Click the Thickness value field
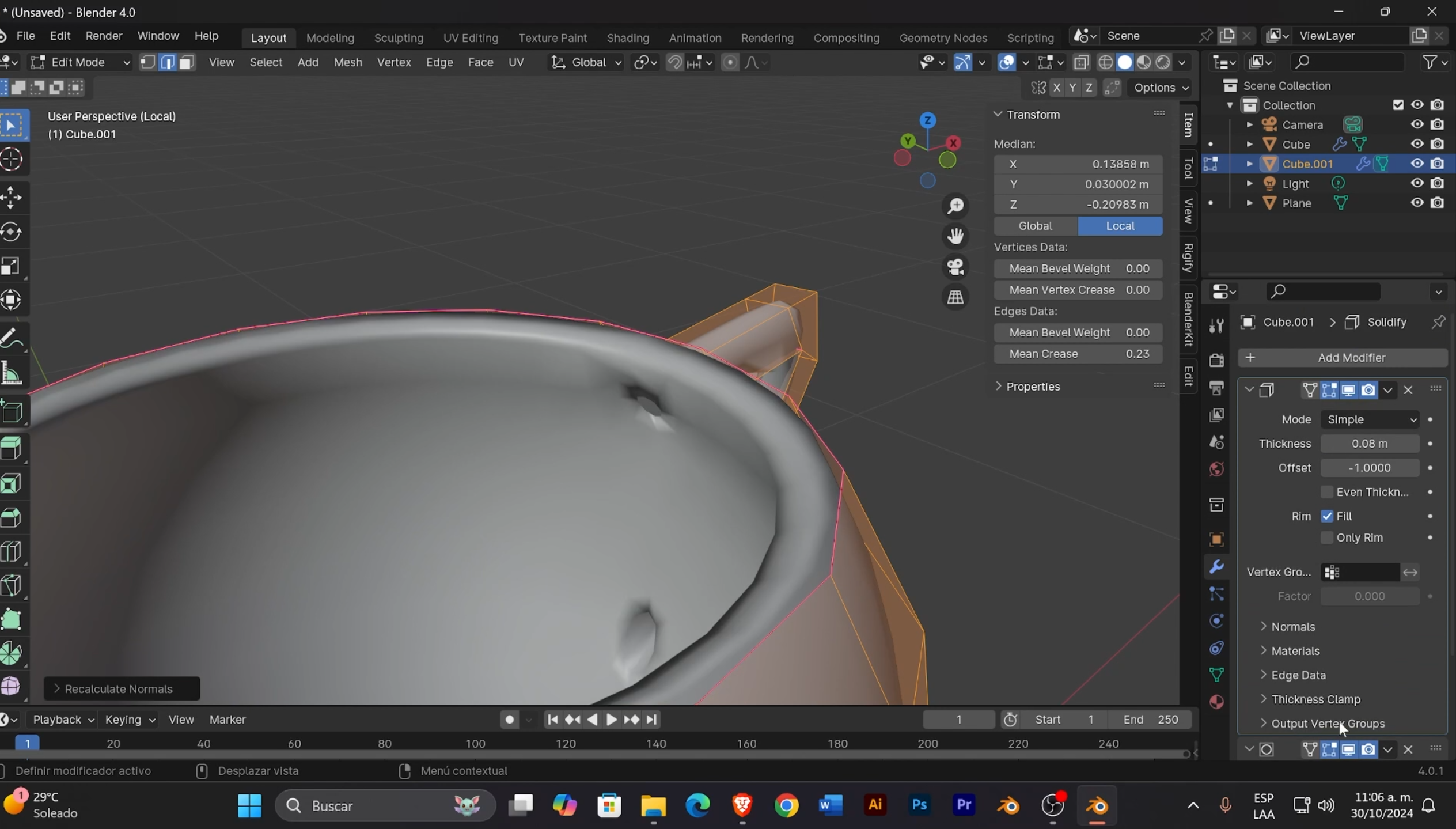The height and width of the screenshot is (829, 1456). tap(1370, 444)
